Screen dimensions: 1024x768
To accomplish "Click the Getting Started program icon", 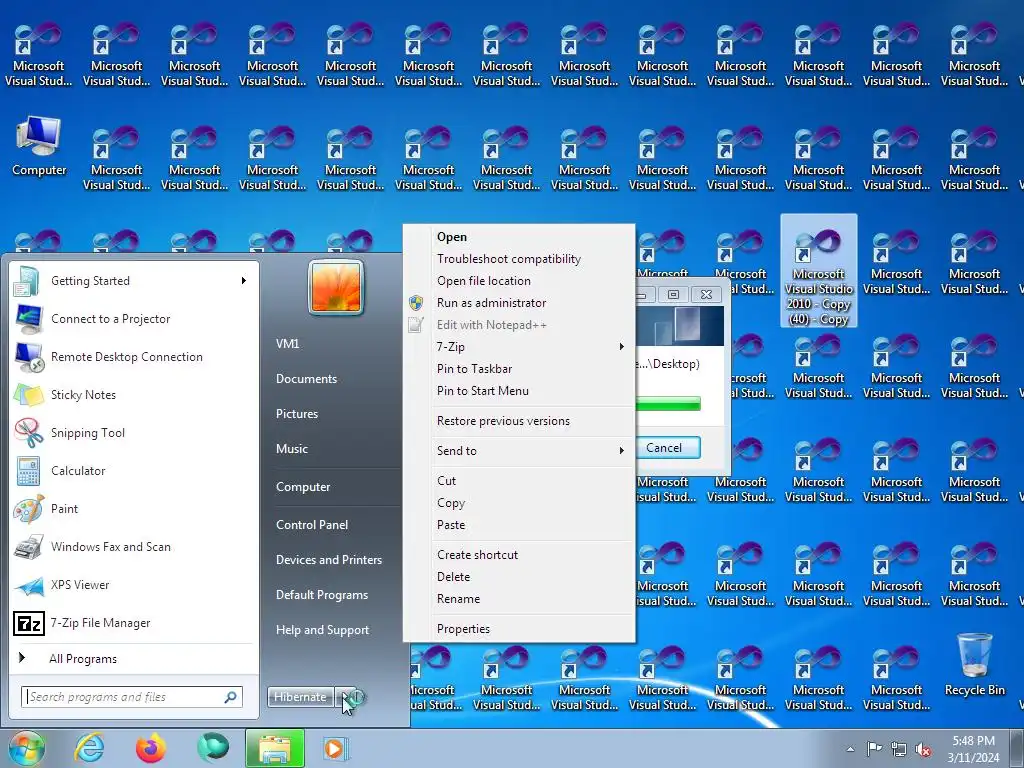I will click(x=27, y=281).
